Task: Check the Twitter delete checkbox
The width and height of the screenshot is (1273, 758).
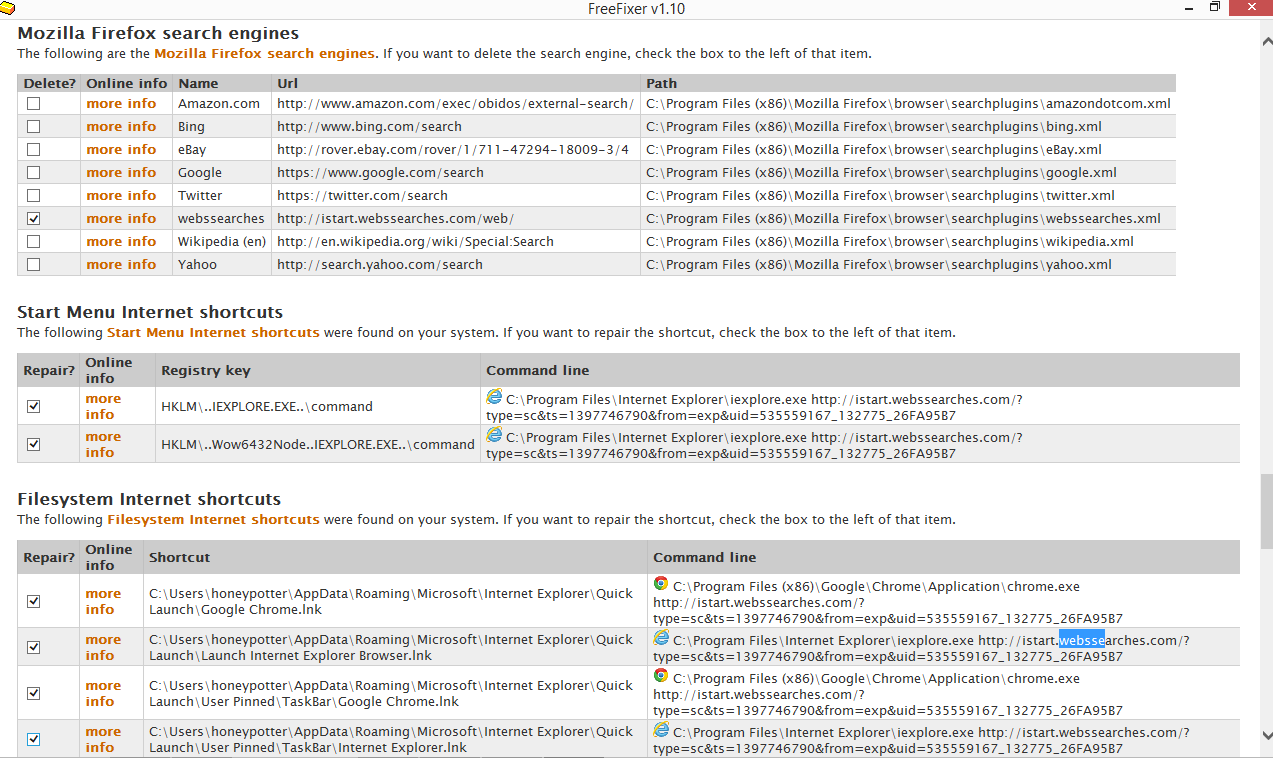Action: pos(34,196)
